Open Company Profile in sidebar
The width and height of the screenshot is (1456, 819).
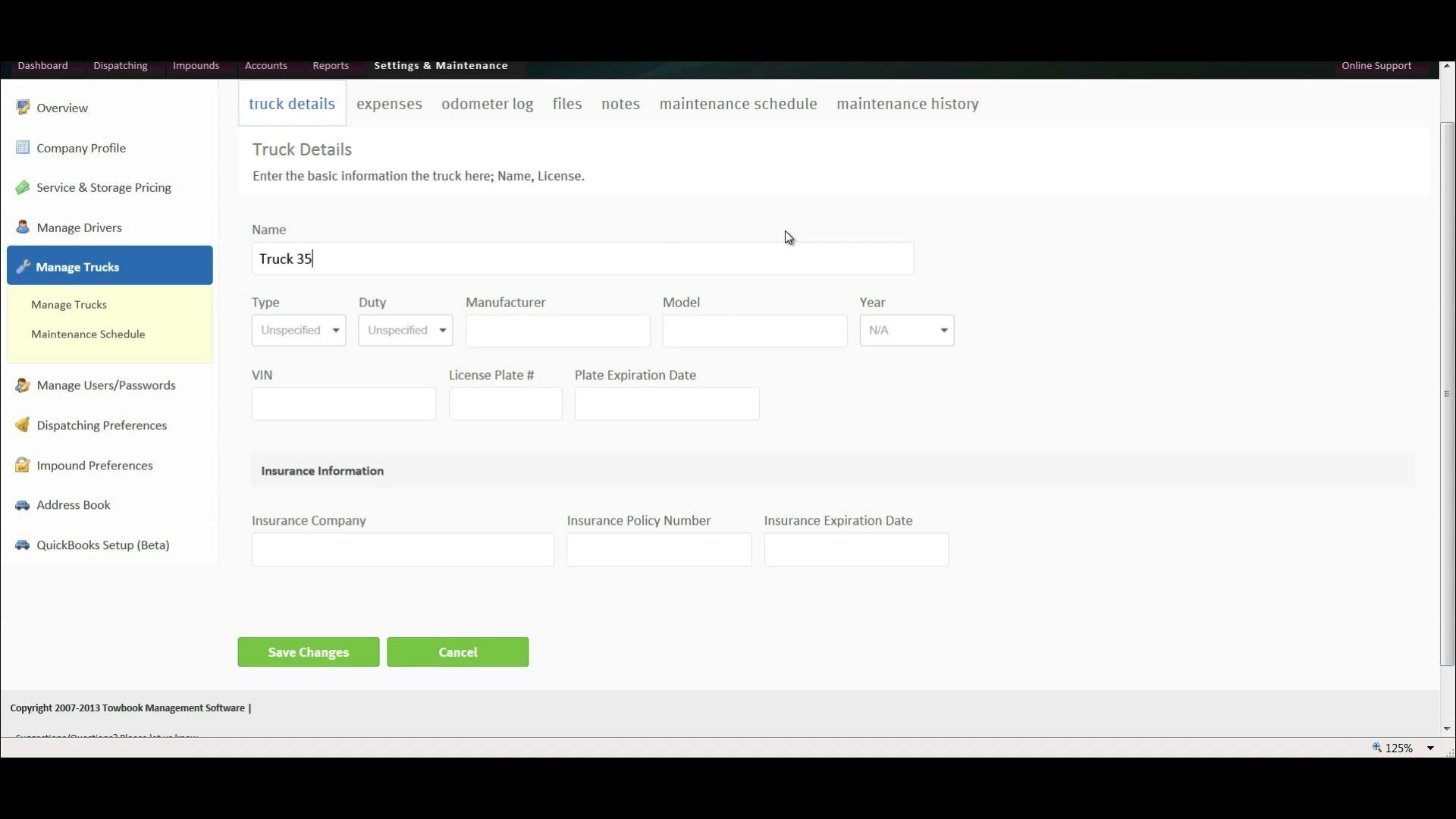pos(81,148)
